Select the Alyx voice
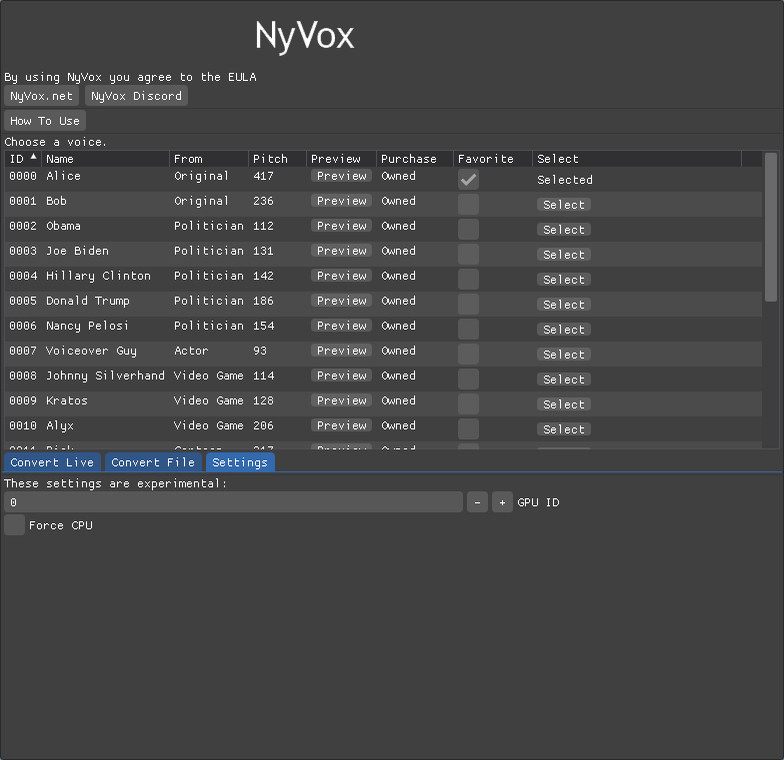 click(564, 430)
